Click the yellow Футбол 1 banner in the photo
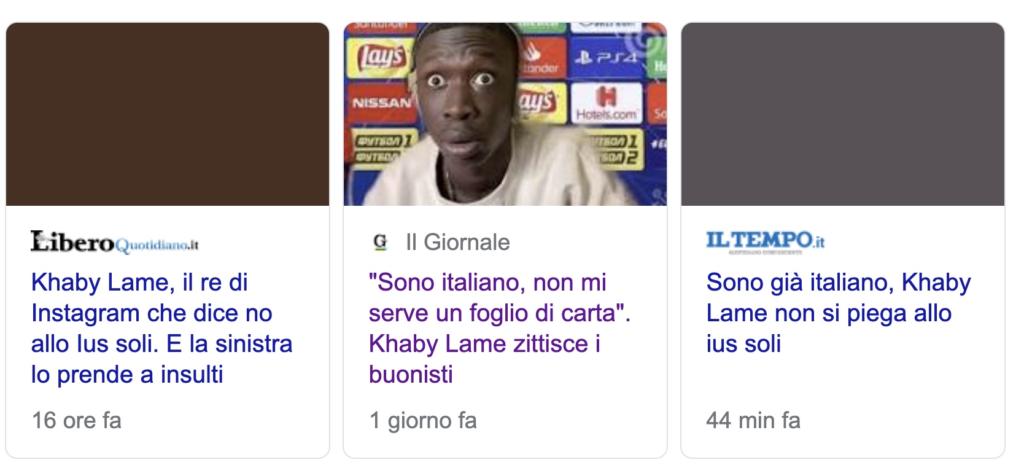The width and height of the screenshot is (1024, 473). pos(385,148)
